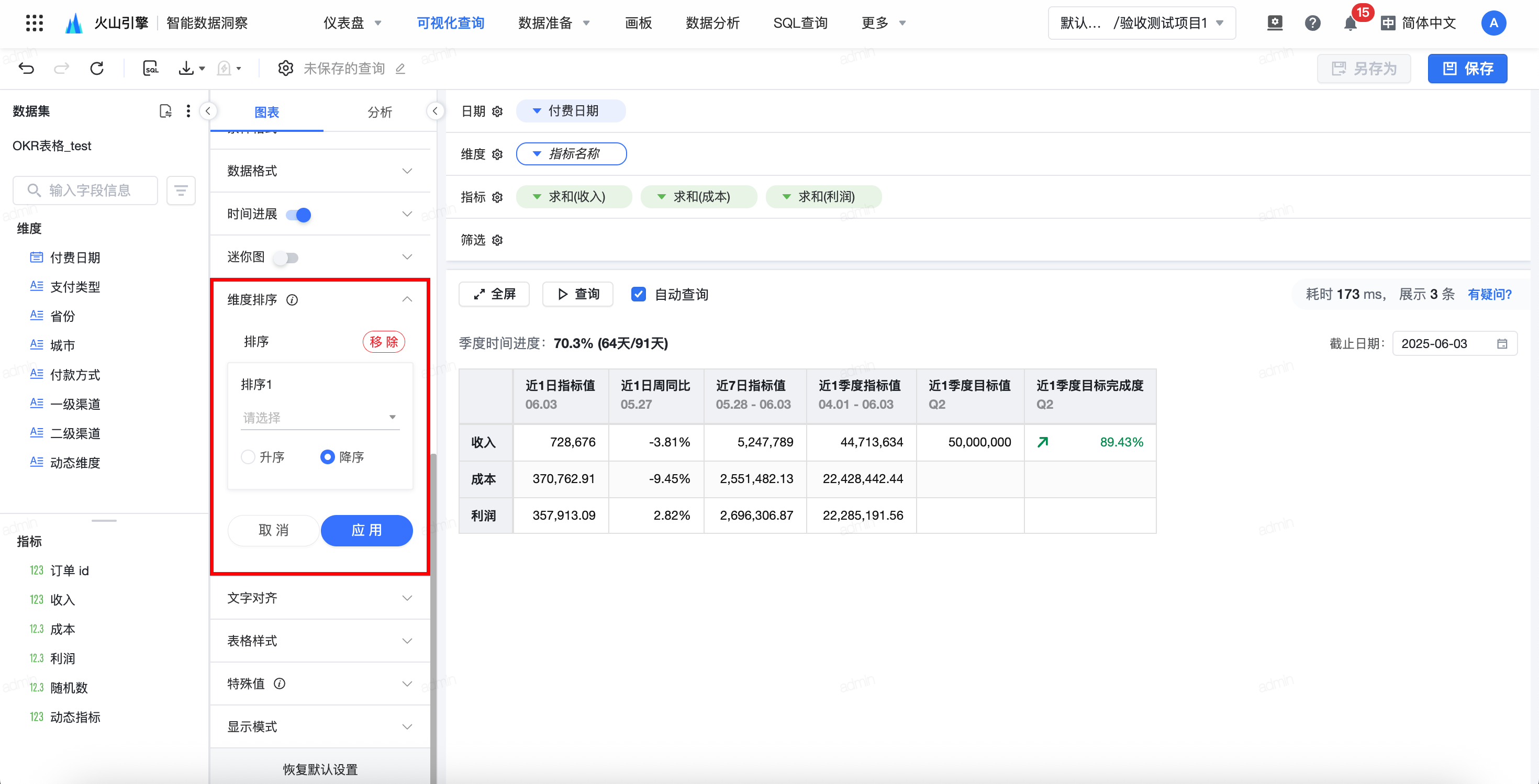Image resolution: width=1539 pixels, height=784 pixels.
Task: Open 简体中文 language switcher
Action: [x=1418, y=23]
